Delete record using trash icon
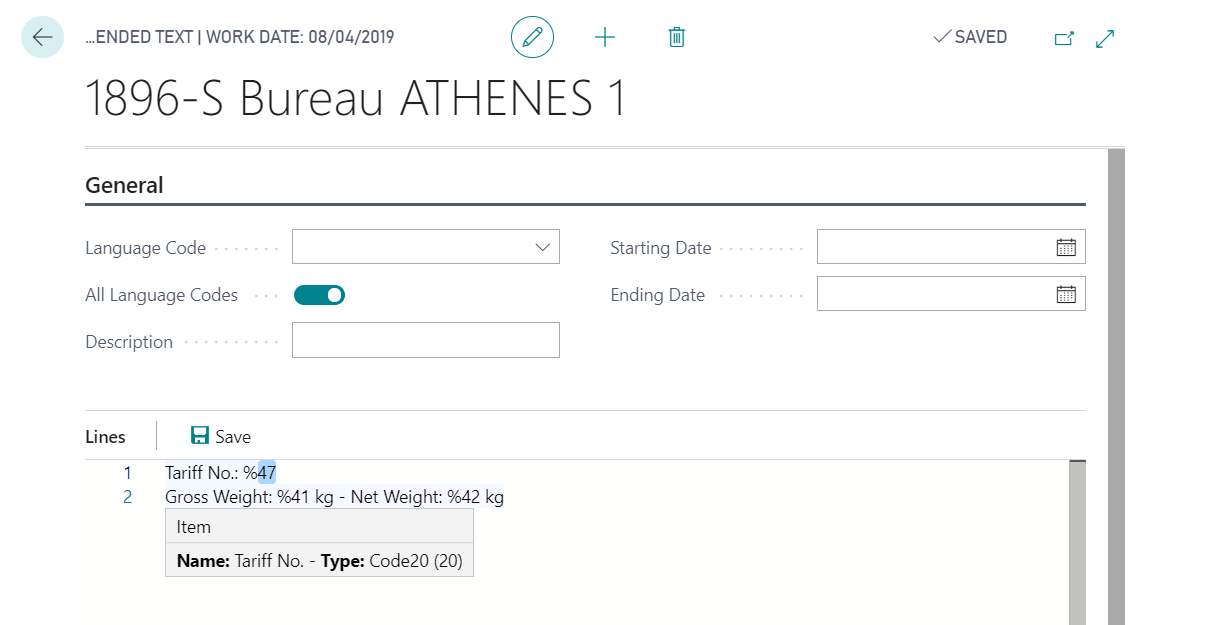Screen dimensions: 1208x625 [x=677, y=37]
